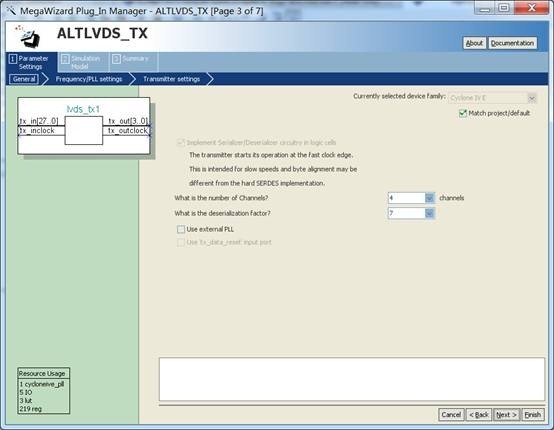The height and width of the screenshot is (430, 554).
Task: Open the deserialization factor dropdown
Action: [430, 213]
